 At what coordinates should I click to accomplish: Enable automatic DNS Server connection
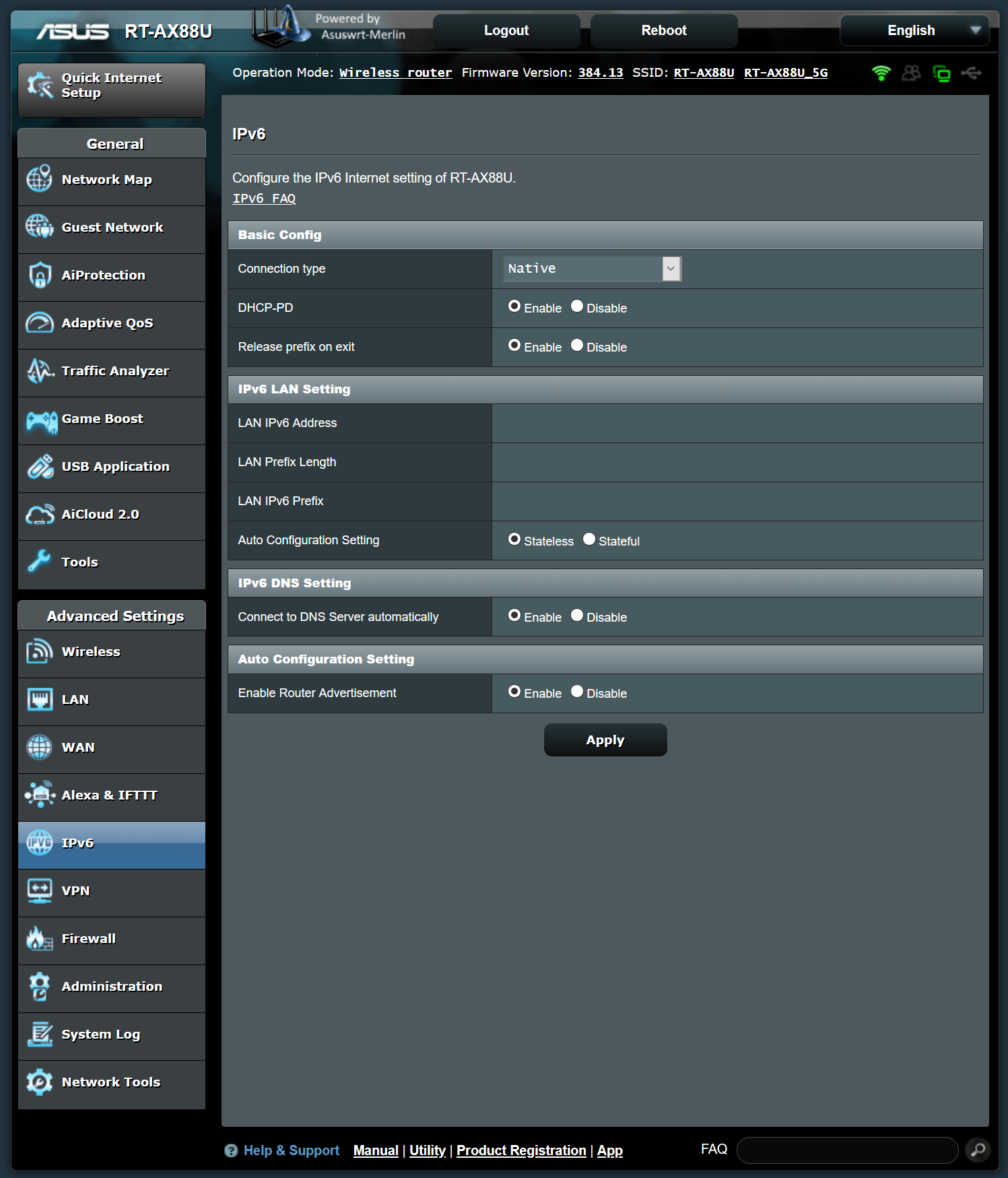(x=514, y=616)
